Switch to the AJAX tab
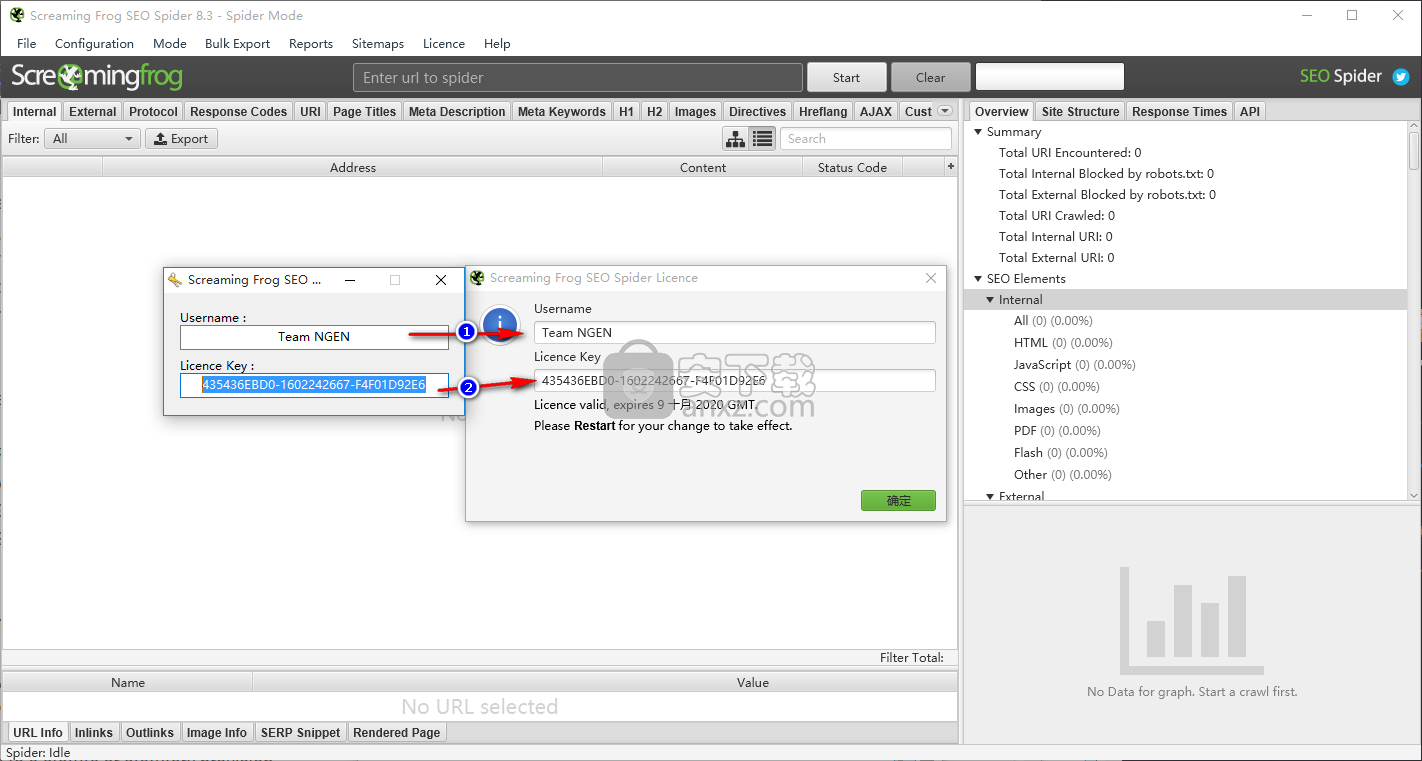The width and height of the screenshot is (1422, 761). (x=876, y=111)
